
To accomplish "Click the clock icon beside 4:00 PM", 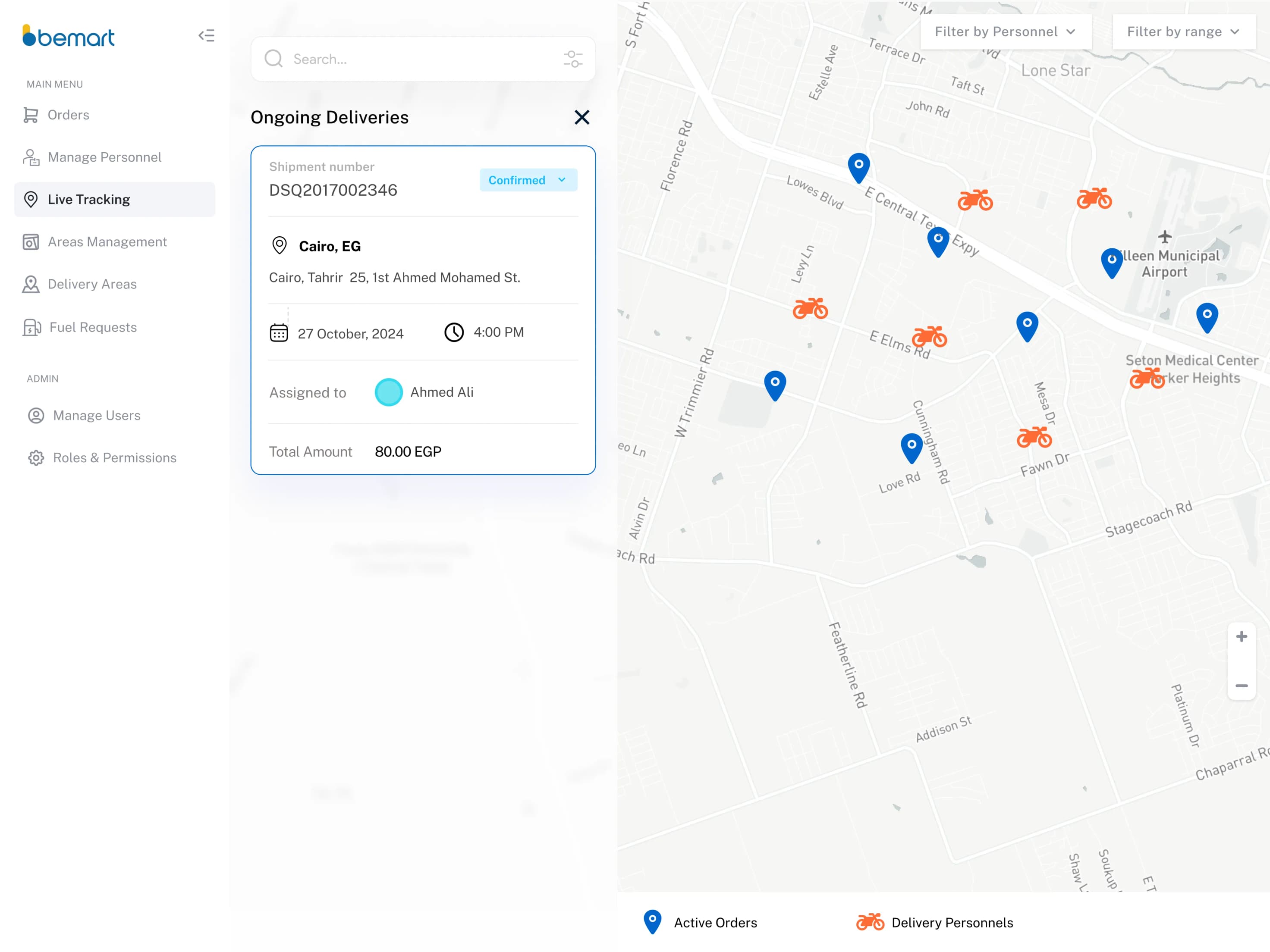I will (x=453, y=332).
